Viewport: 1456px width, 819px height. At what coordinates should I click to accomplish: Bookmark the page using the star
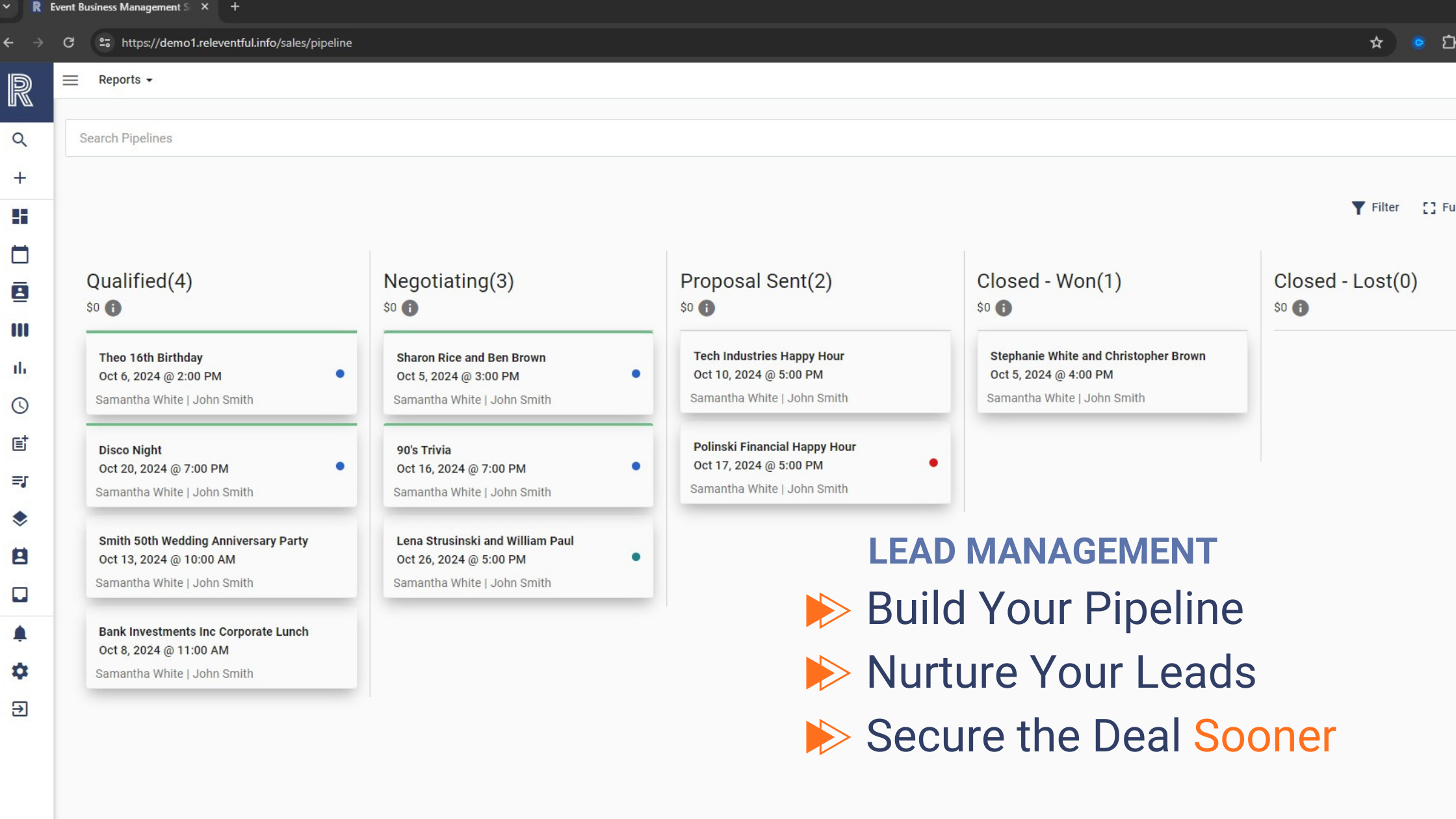coord(1376,42)
